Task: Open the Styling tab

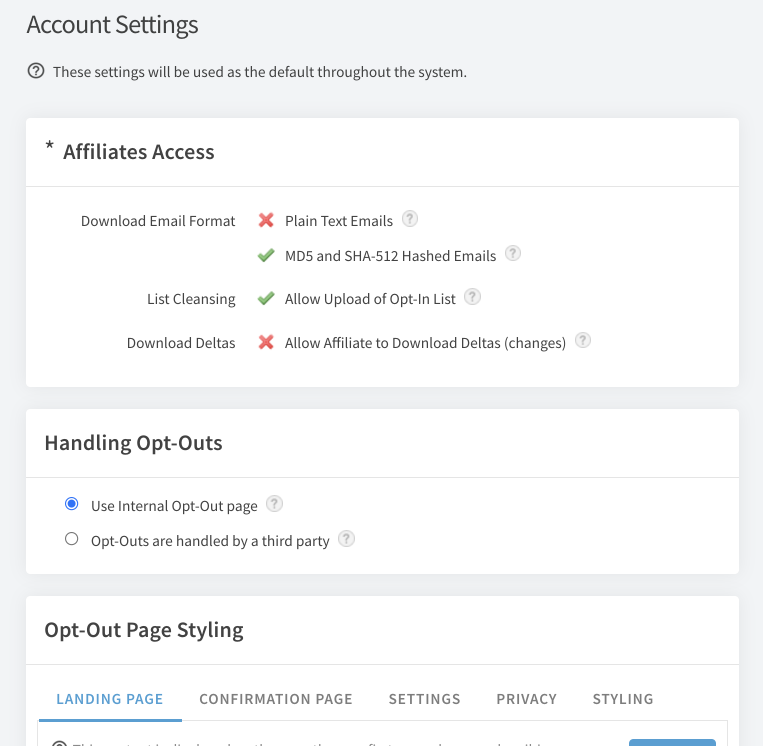Action: click(623, 699)
